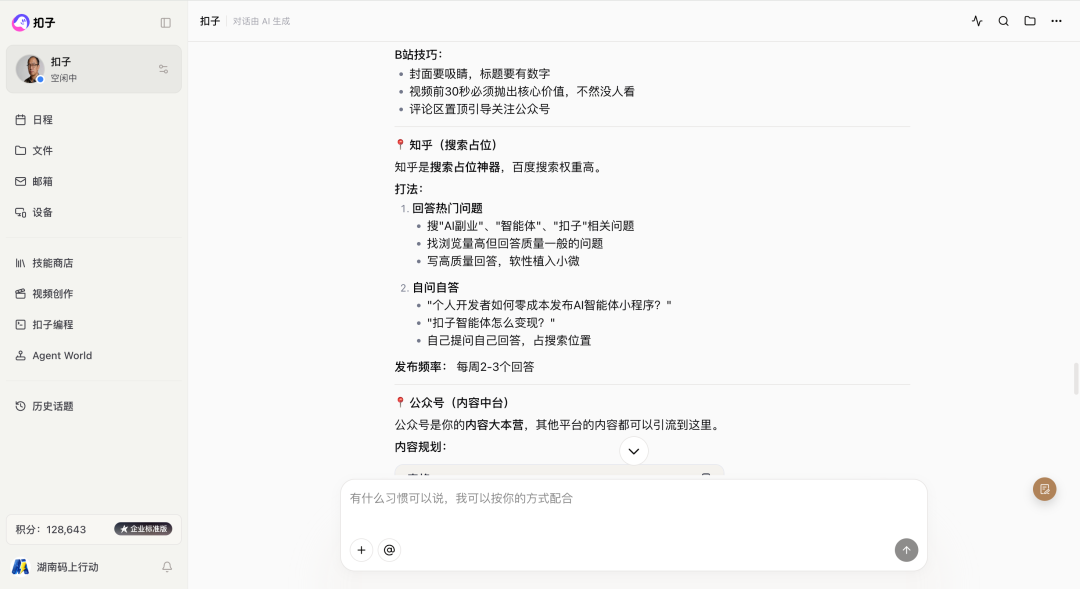
Task: Click the 日程 calendar icon
Action: [x=21, y=120]
